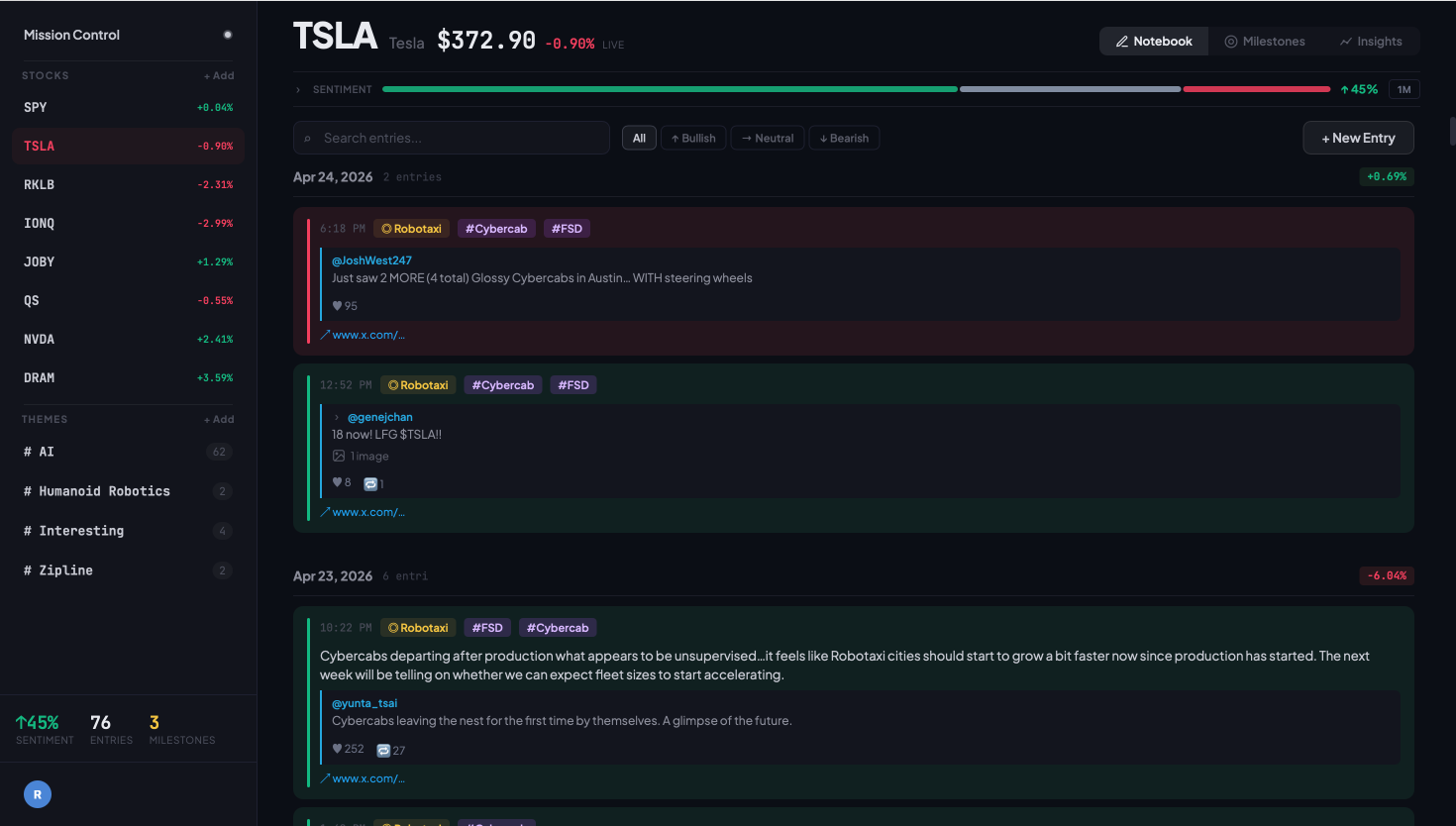Switch to the Notebook tab

coord(1154,42)
